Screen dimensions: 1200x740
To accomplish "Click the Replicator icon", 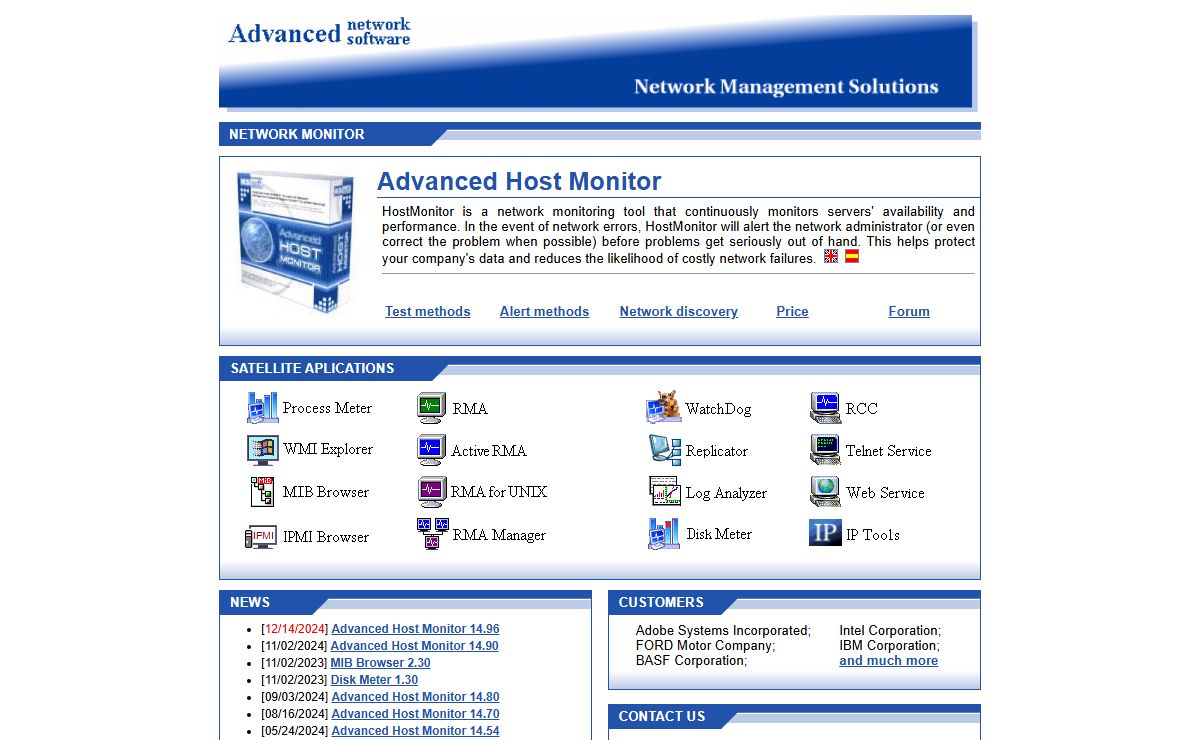I will (664, 450).
